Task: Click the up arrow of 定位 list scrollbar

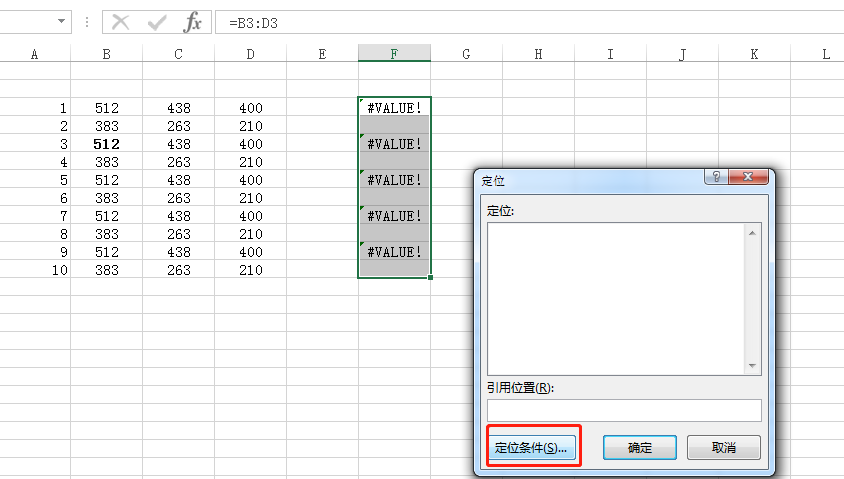Action: tap(752, 233)
